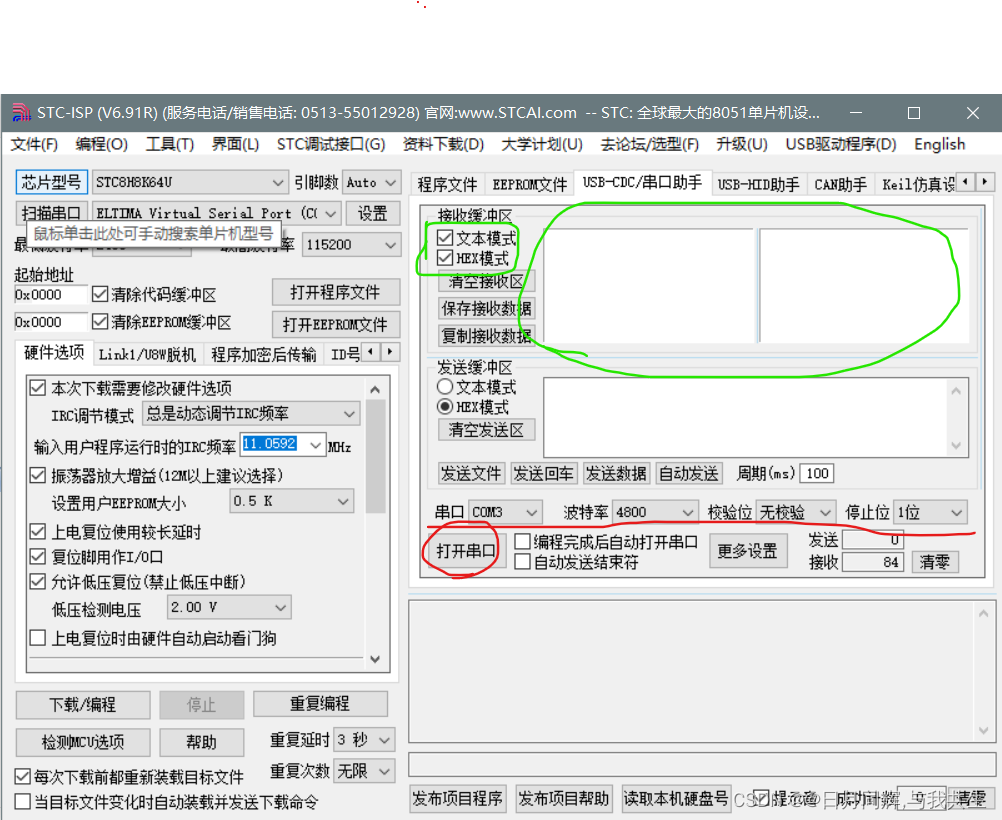Click 下载/编程 button
This screenshot has height=820, width=1002.
click(x=82, y=704)
